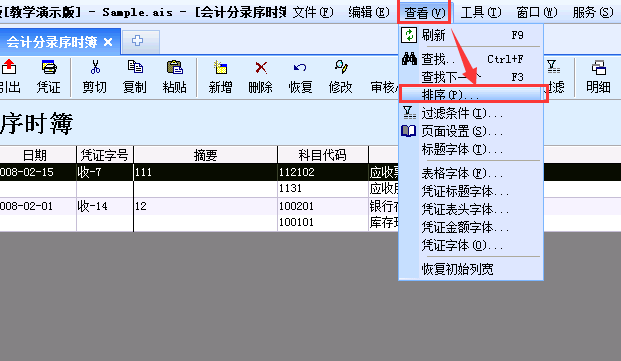The width and height of the screenshot is (621, 361).
Task: Click the 复制 (copy) toolbar icon
Action: coord(135,68)
